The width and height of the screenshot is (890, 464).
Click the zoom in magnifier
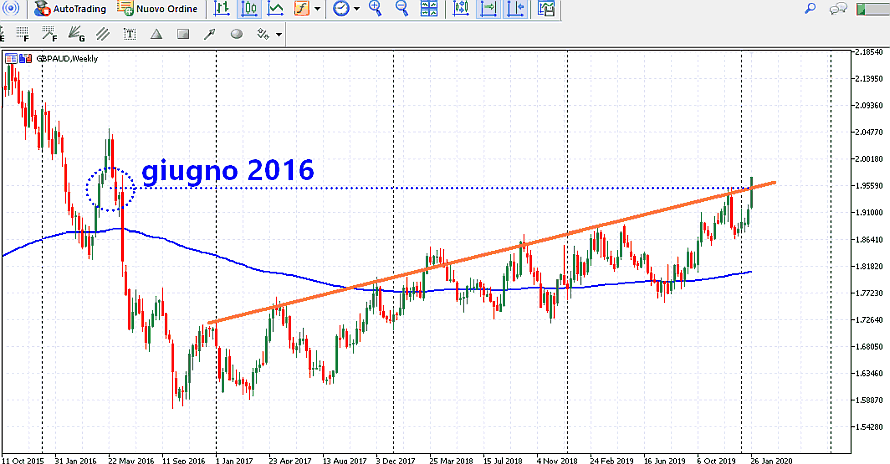coord(377,9)
